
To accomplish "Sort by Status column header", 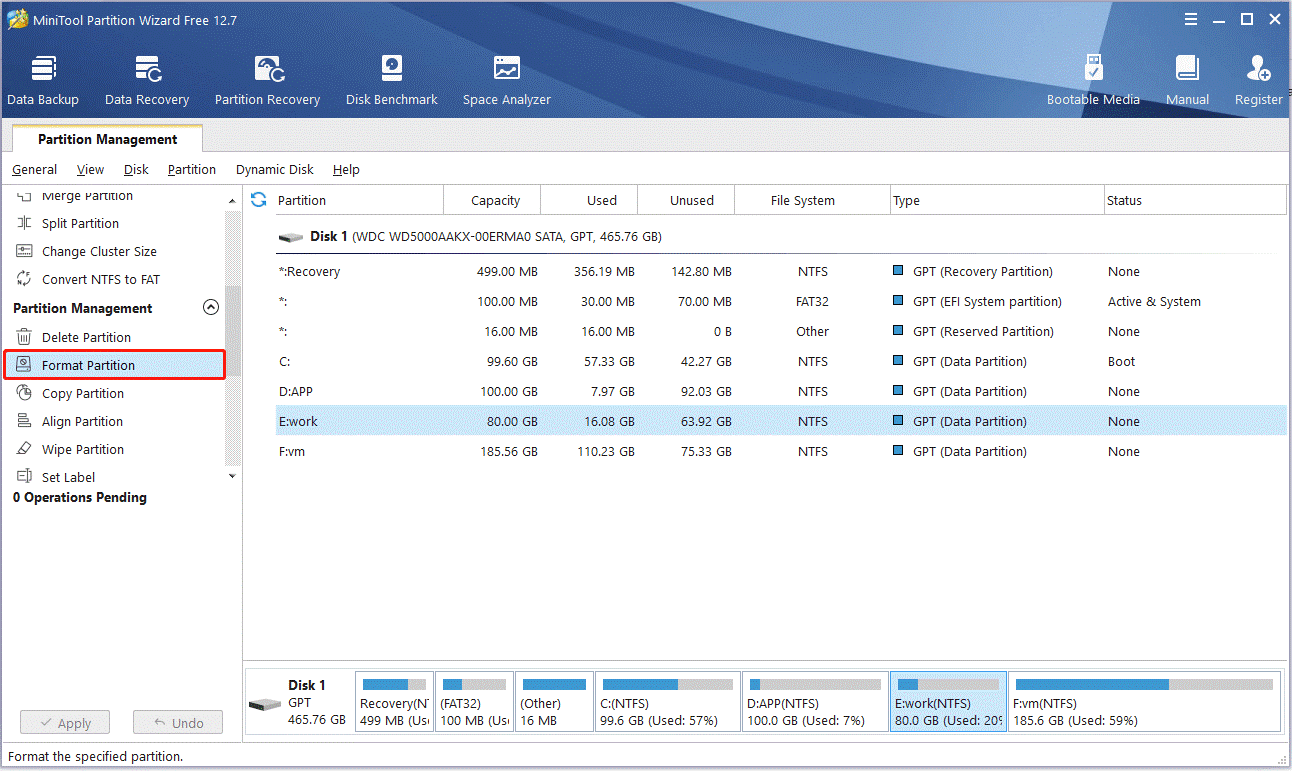I will point(1195,200).
